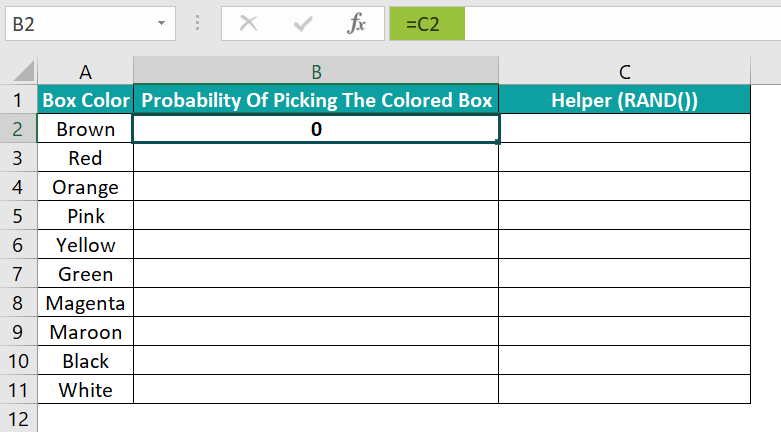Click the Select All corner triangle
Screen dimensions: 781x432
pyautogui.click(x=23, y=71)
